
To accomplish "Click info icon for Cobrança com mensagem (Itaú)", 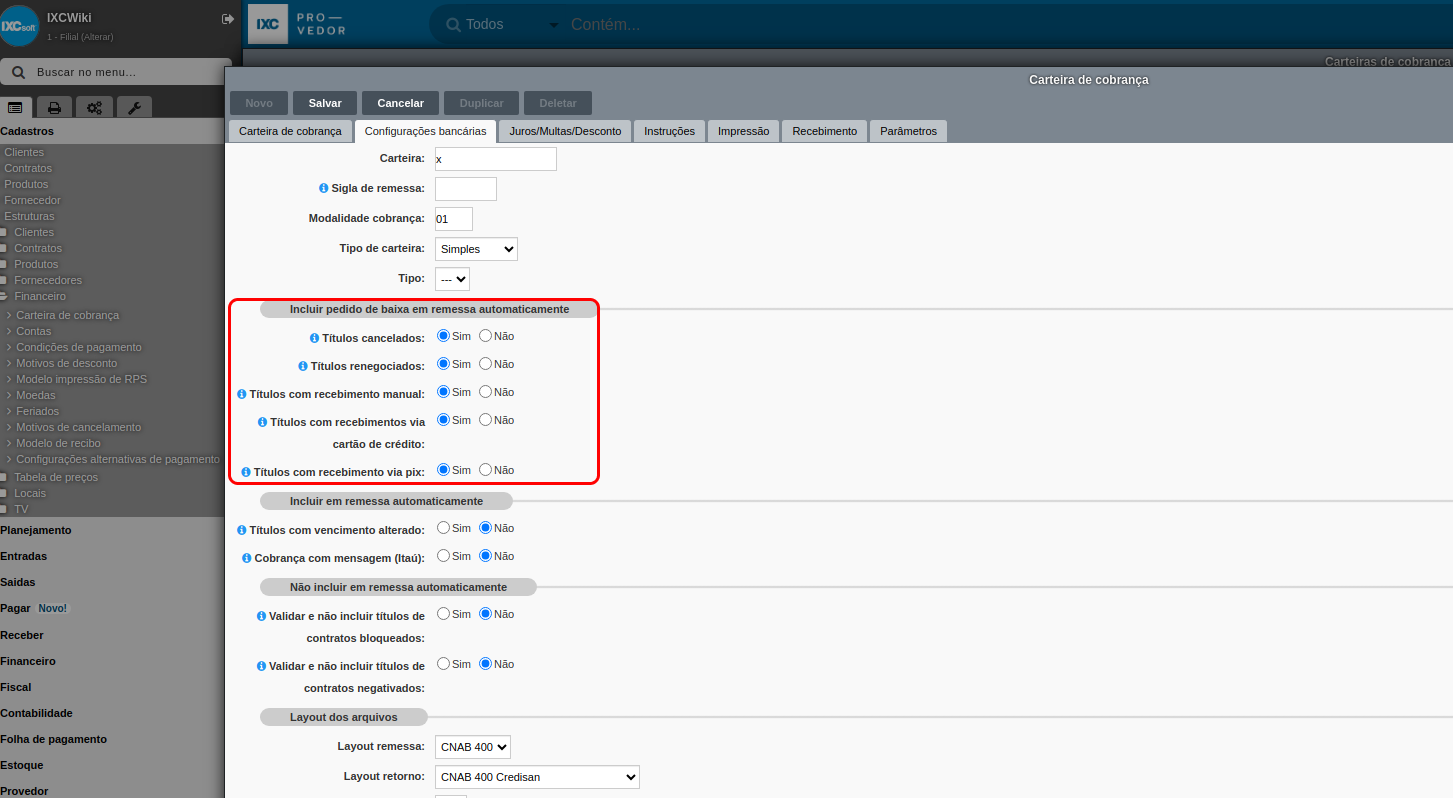I will (246, 558).
